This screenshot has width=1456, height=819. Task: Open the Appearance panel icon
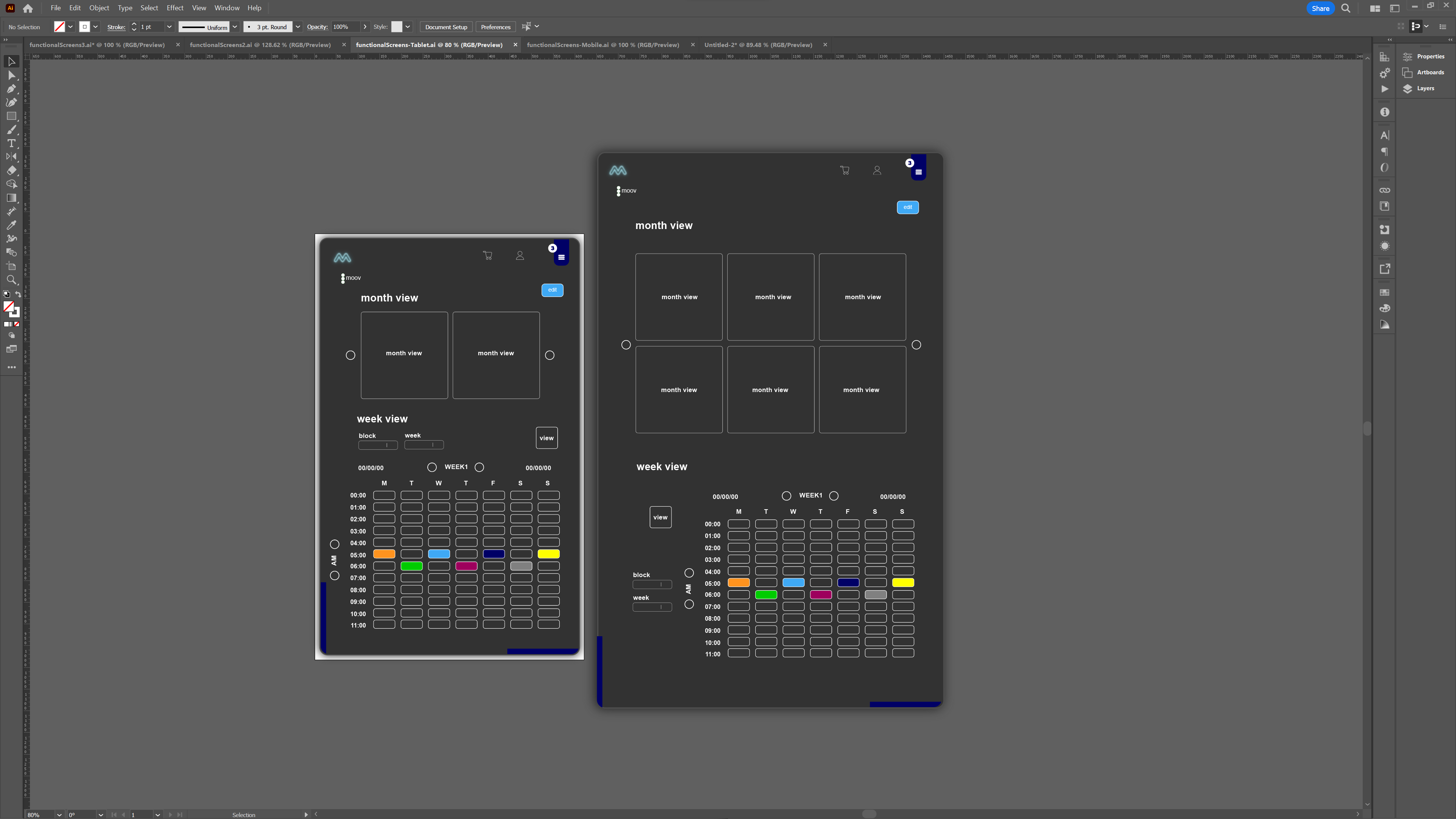1384,246
